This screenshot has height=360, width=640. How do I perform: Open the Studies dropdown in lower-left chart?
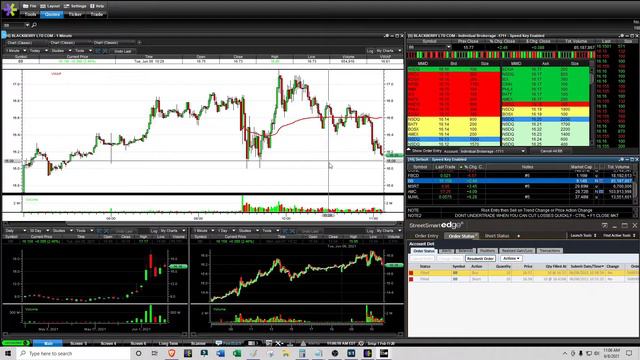coord(62,231)
